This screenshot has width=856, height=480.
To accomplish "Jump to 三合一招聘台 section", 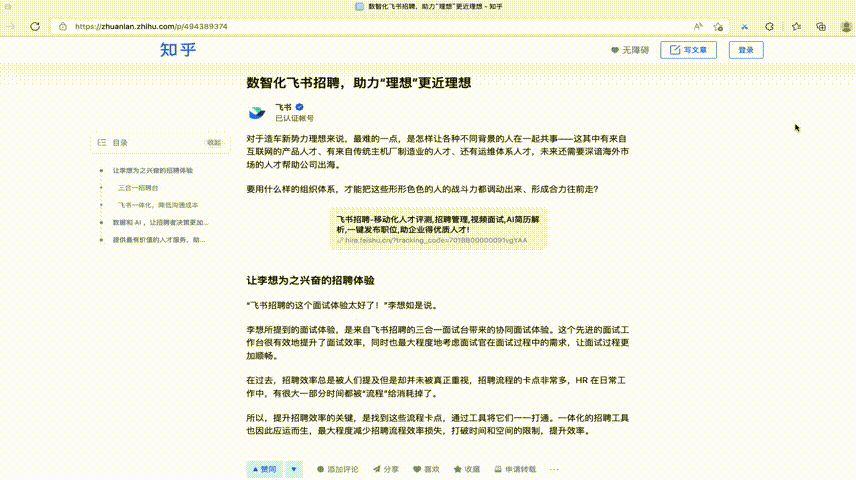I will 138,188.
